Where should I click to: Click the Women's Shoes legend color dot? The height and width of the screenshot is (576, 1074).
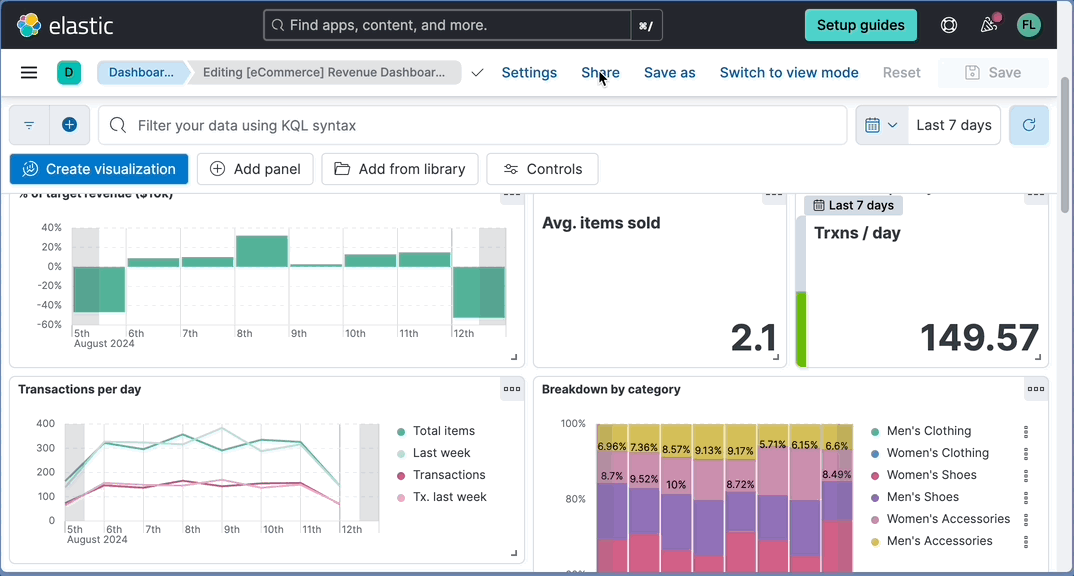pyautogui.click(x=875, y=475)
